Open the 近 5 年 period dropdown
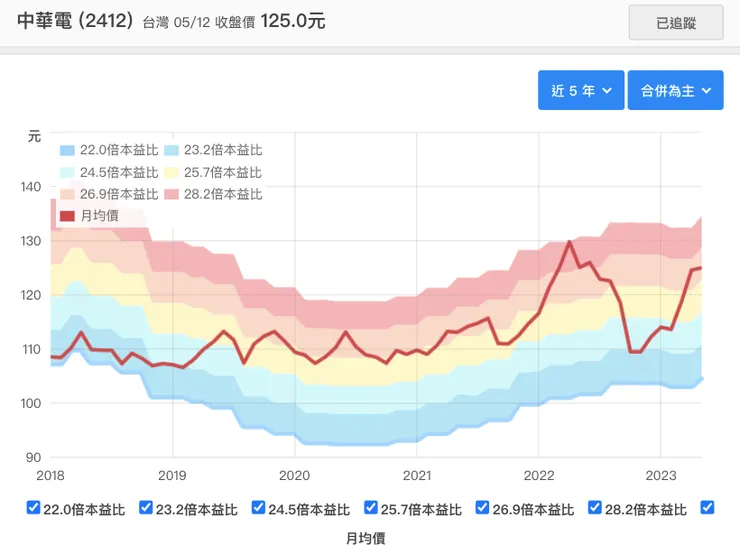Image resolution: width=740 pixels, height=545 pixels. tap(580, 90)
